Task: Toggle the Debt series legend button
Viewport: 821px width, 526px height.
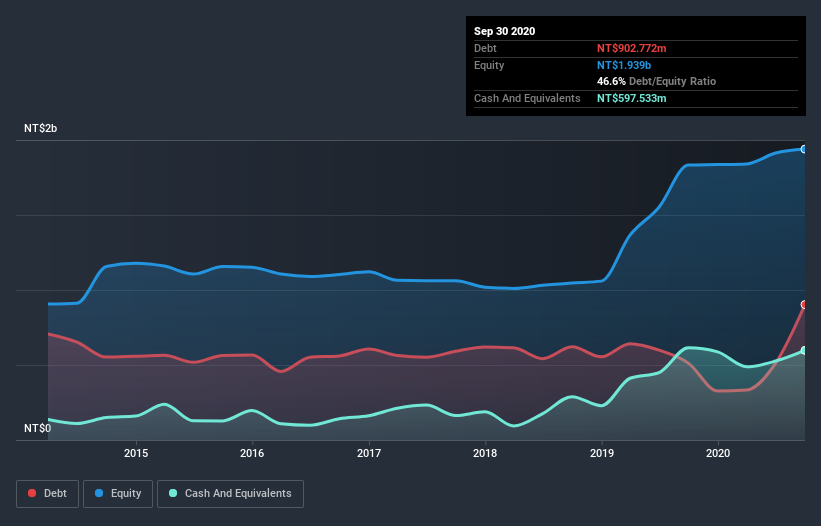Action: 47,494
